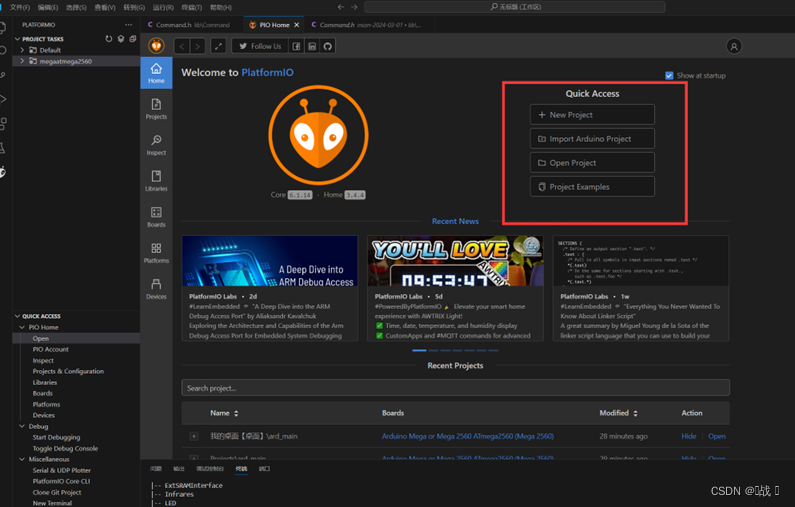This screenshot has width=795, height=507.
Task: Go back using PIO Home's back arrow
Action: pyautogui.click(x=182, y=47)
